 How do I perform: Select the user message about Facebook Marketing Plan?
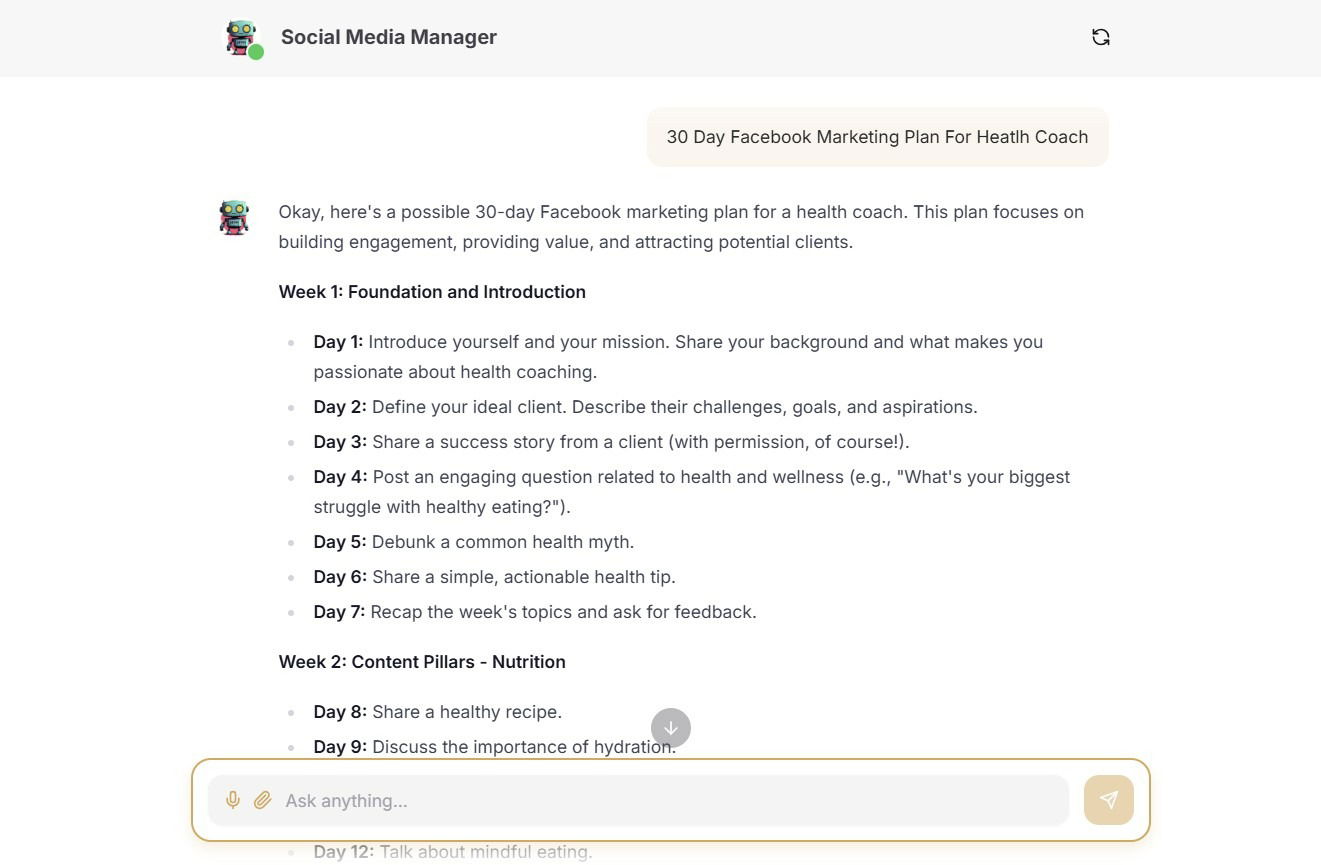pos(877,137)
